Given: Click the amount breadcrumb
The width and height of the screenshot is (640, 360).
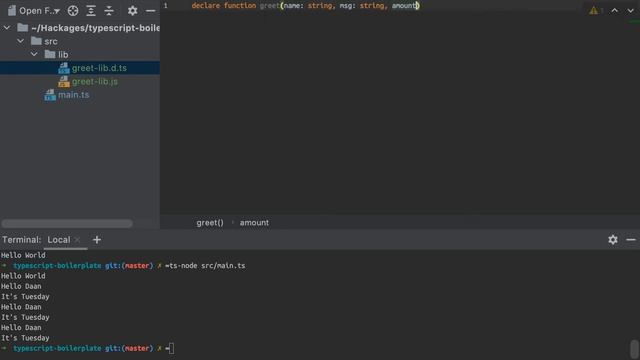Looking at the screenshot, I should [x=254, y=222].
